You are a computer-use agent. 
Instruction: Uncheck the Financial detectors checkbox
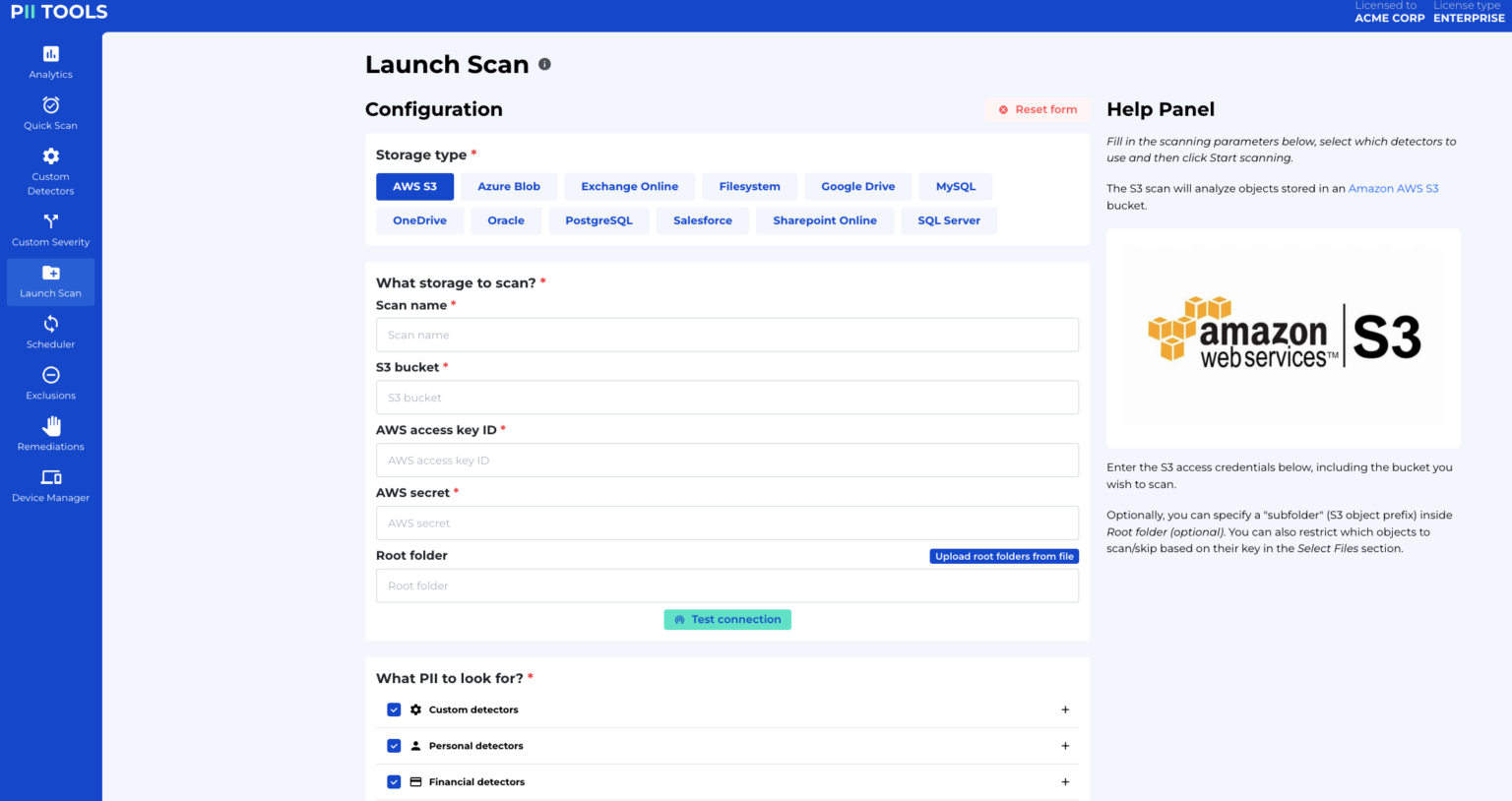(x=394, y=782)
